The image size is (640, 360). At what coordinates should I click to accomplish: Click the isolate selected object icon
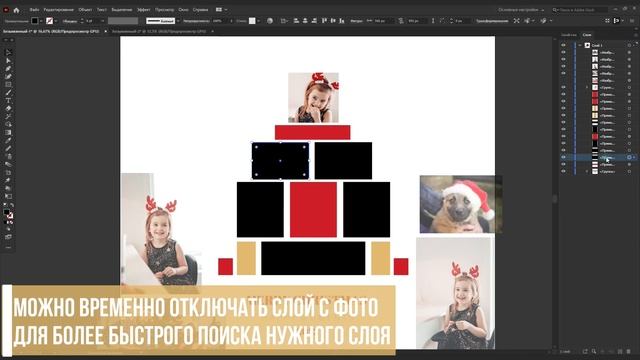[x=517, y=21]
